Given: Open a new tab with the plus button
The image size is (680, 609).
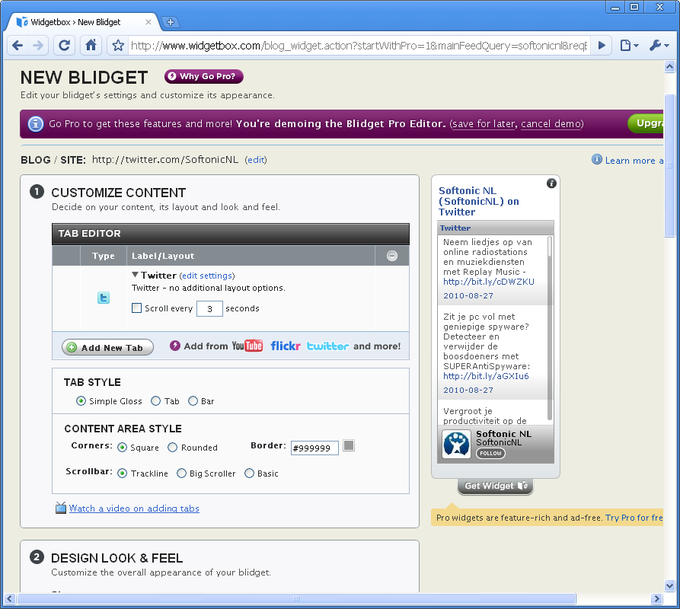Looking at the screenshot, I should pos(170,22).
